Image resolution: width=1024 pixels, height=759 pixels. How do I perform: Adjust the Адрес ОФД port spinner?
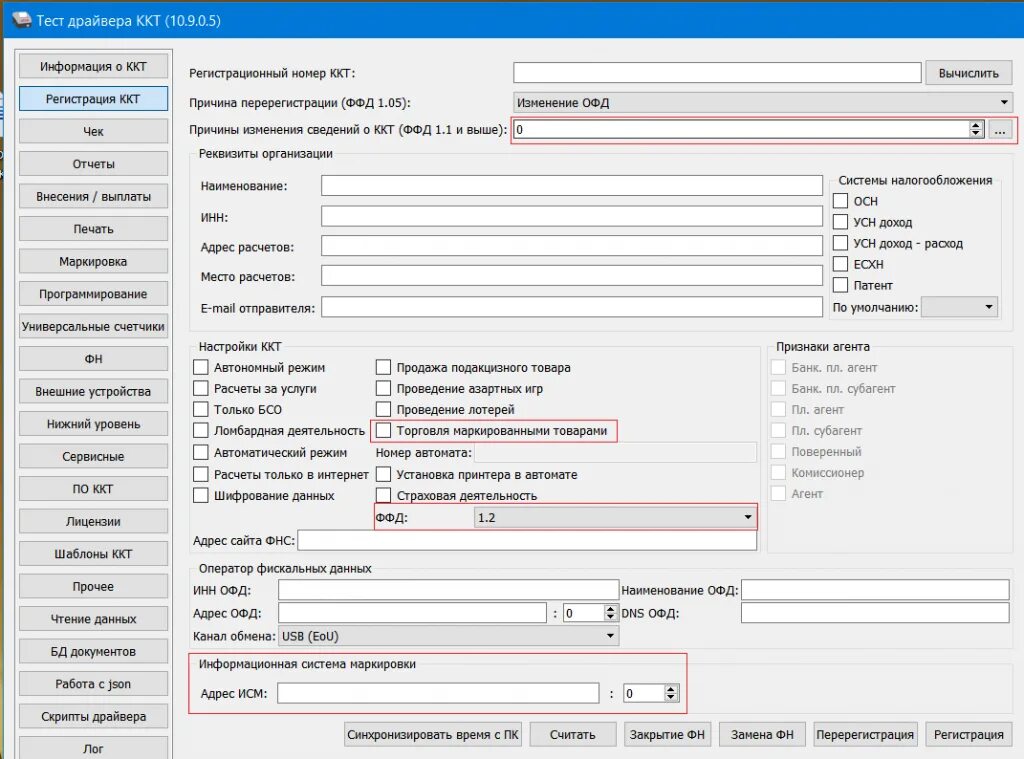[x=610, y=613]
